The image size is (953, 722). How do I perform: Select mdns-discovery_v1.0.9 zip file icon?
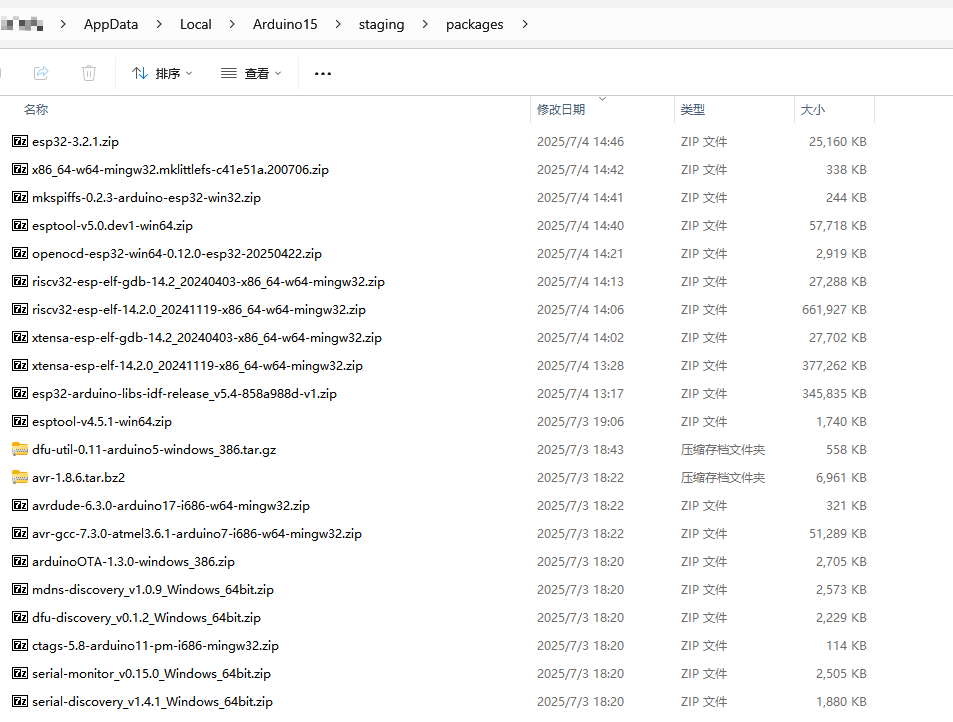pyautogui.click(x=20, y=588)
